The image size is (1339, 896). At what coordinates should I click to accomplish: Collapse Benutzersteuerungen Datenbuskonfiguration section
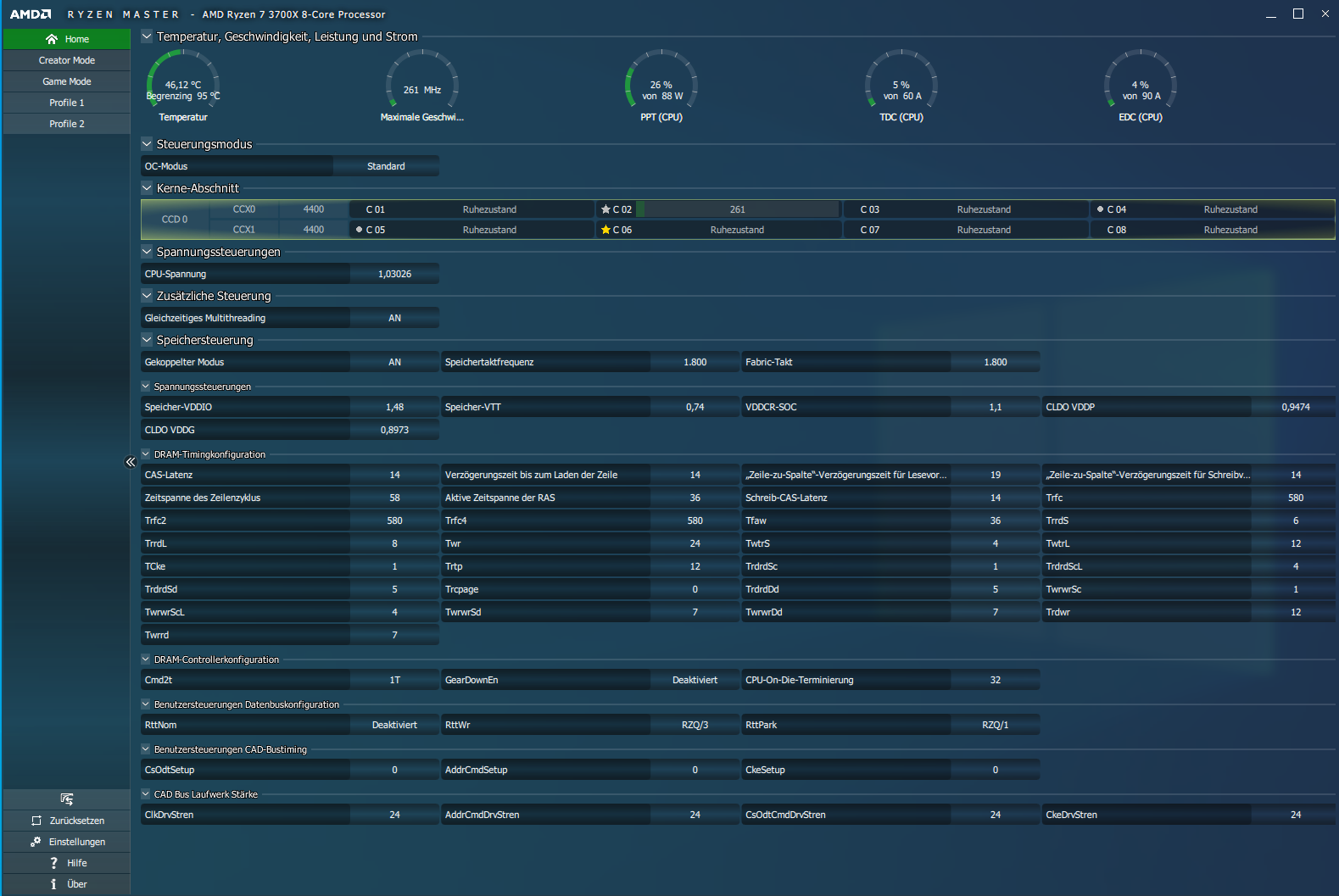[x=146, y=704]
